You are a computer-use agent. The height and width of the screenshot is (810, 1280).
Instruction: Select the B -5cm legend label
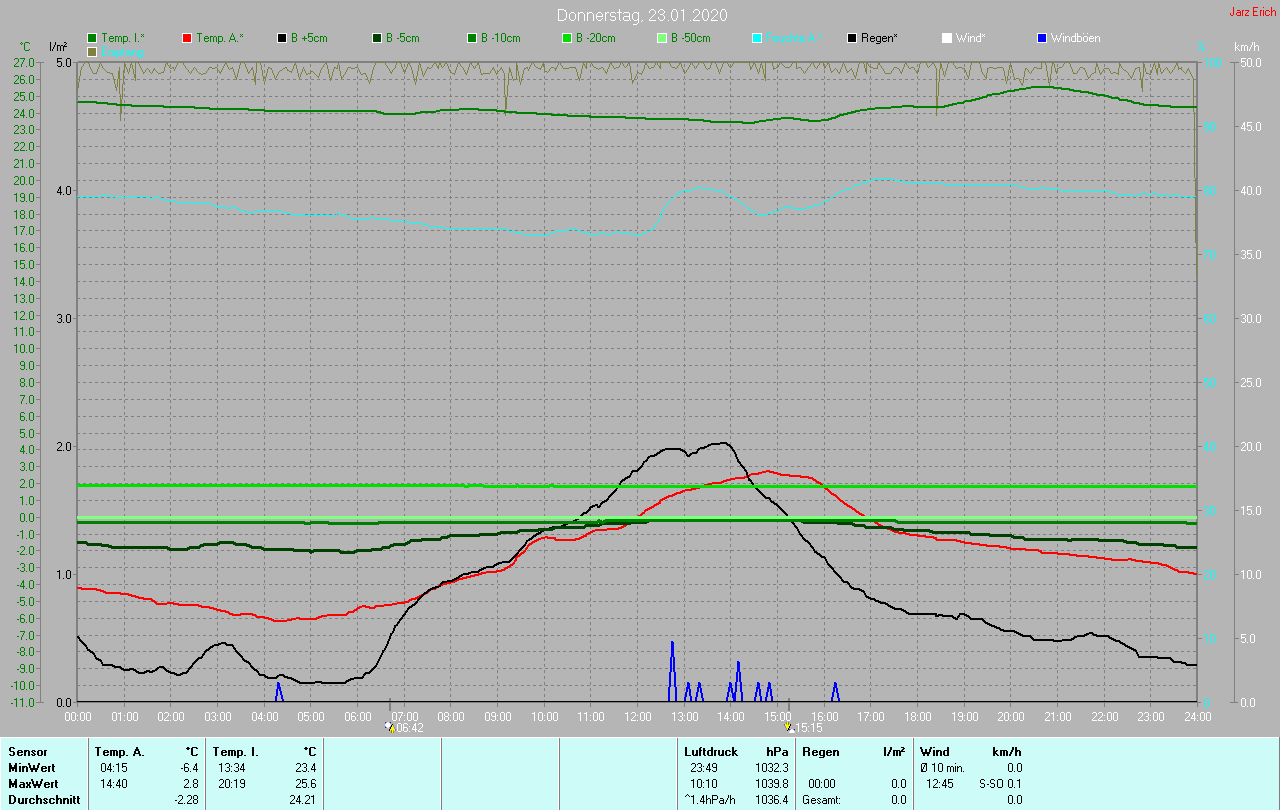(404, 38)
